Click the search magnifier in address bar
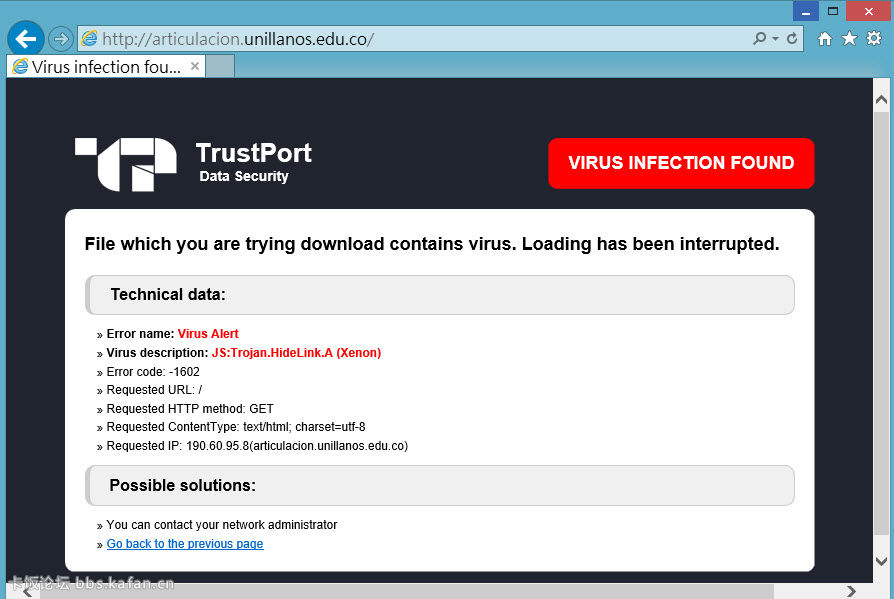 coord(759,39)
